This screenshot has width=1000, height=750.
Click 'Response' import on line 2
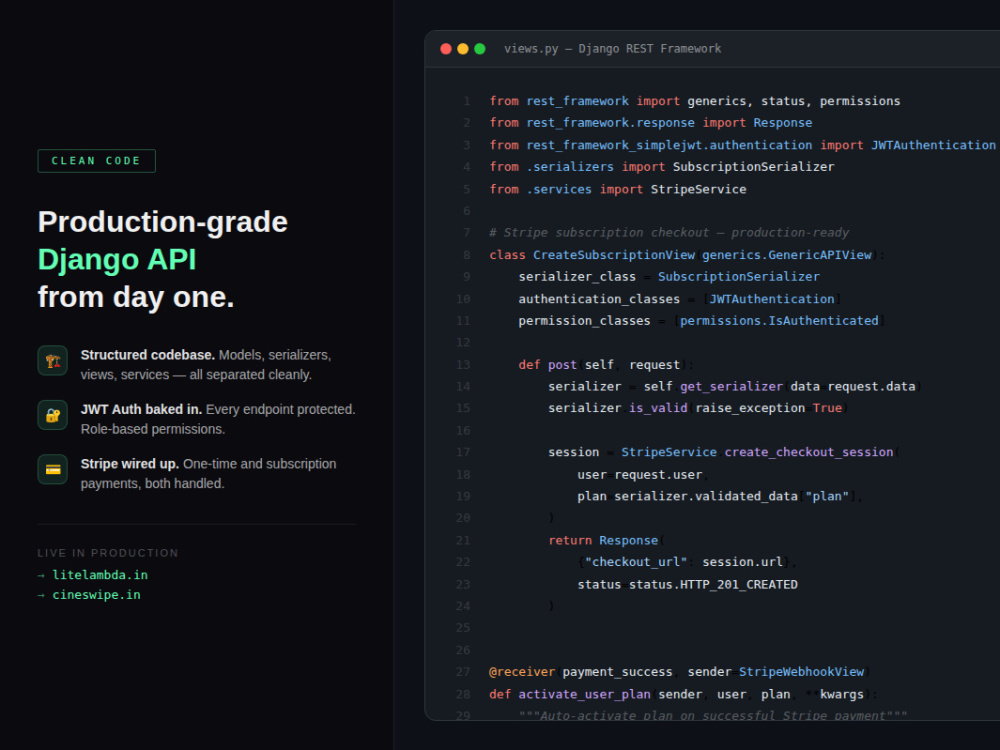tap(783, 123)
